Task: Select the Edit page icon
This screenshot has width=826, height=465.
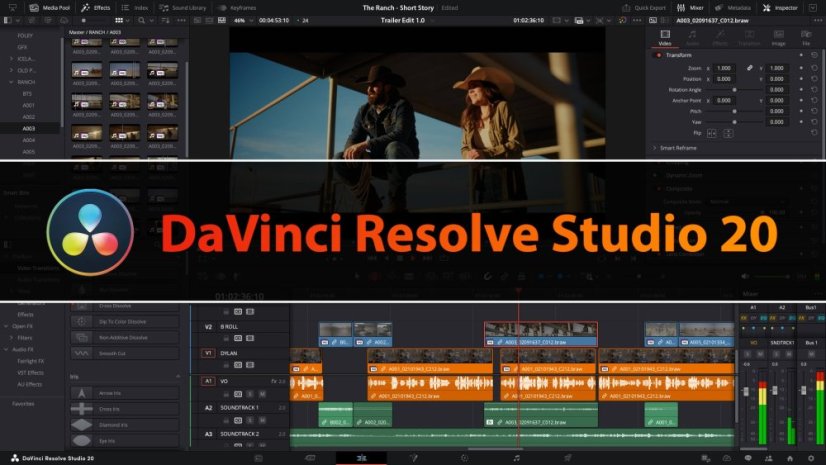Action: (361, 458)
